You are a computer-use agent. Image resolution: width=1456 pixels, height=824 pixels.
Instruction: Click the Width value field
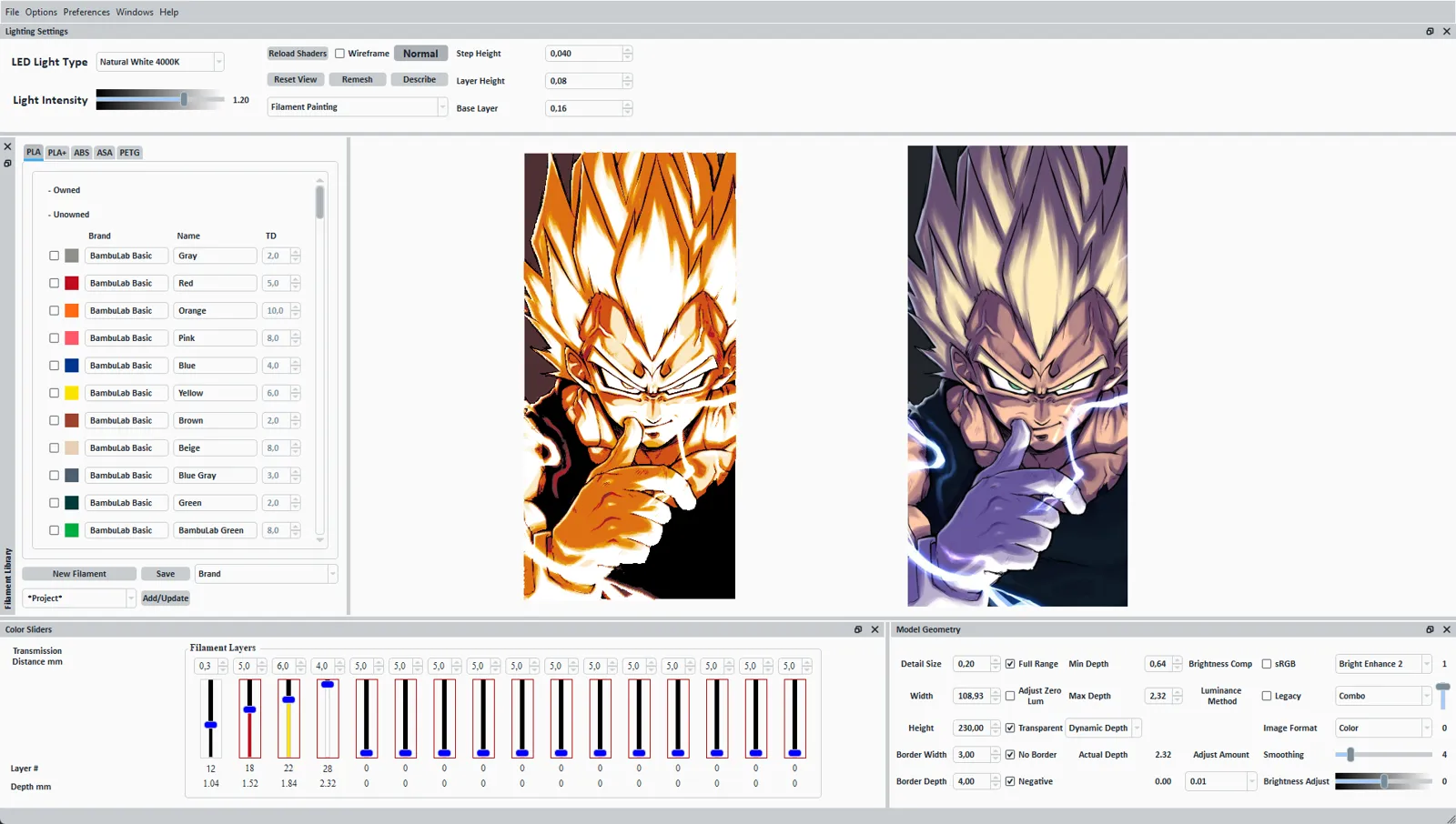pos(971,696)
